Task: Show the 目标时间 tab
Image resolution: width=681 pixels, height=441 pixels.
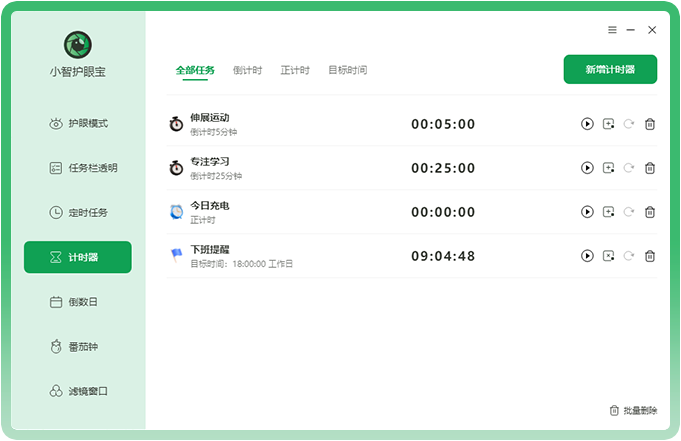Action: click(347, 71)
